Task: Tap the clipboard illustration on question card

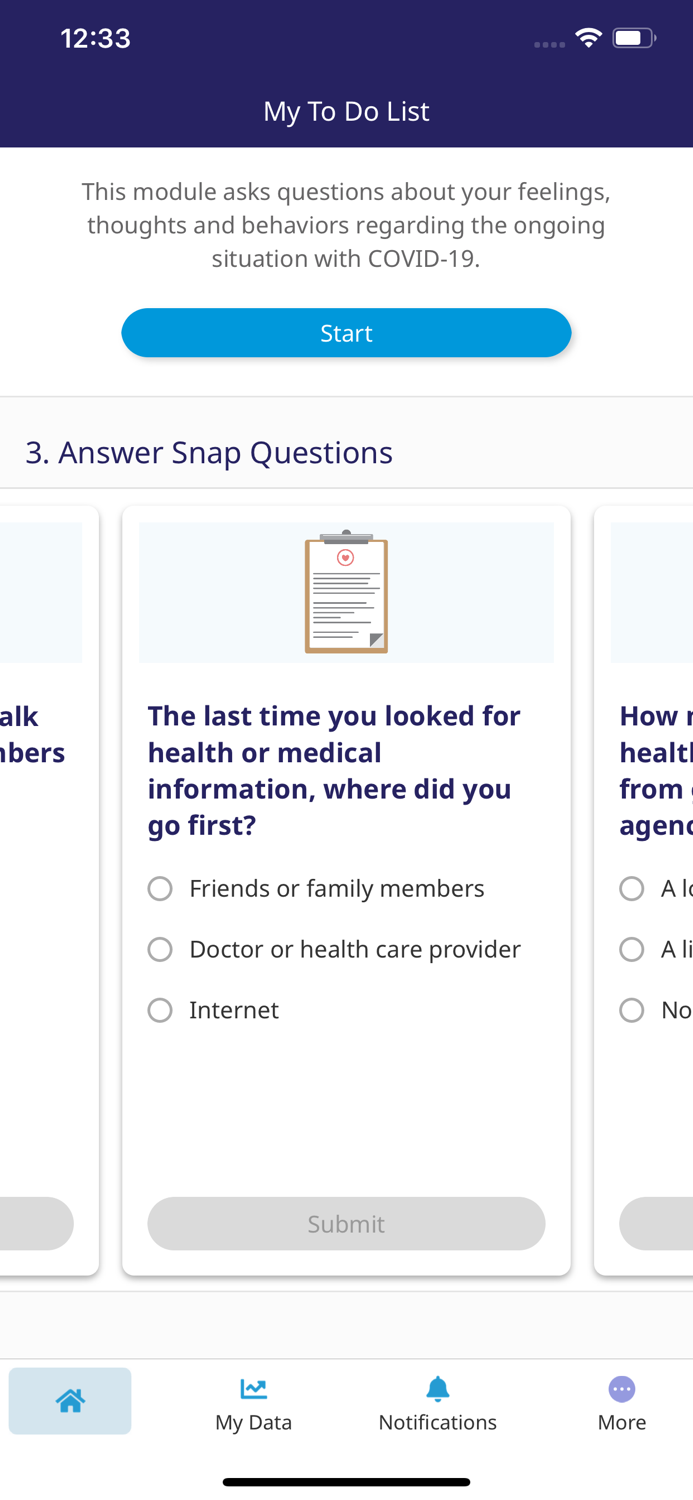Action: (x=346, y=592)
